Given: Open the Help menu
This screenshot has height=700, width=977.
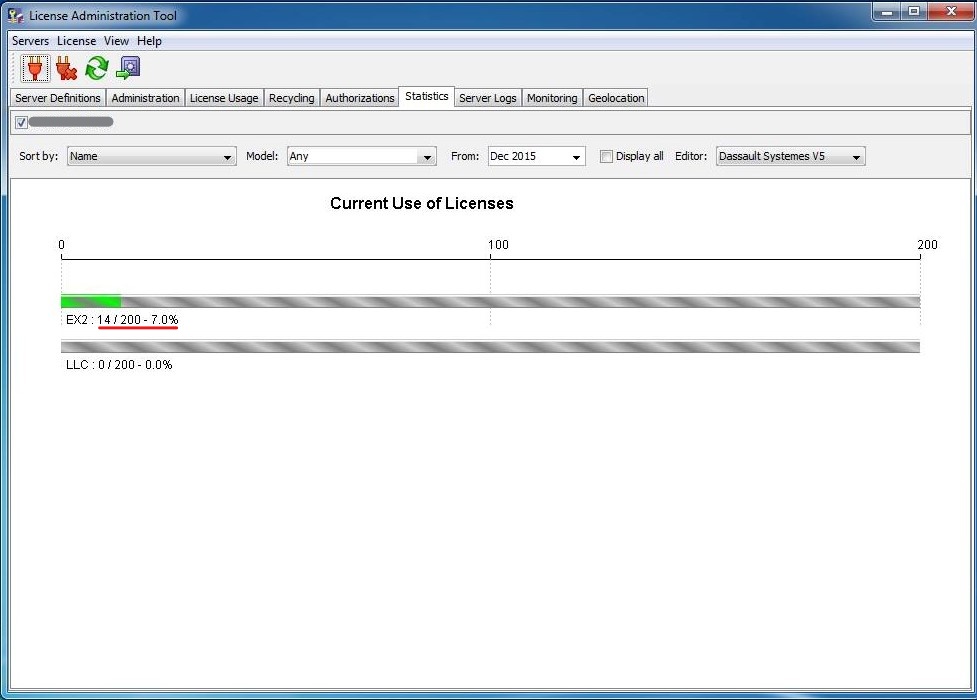Looking at the screenshot, I should [x=149, y=41].
